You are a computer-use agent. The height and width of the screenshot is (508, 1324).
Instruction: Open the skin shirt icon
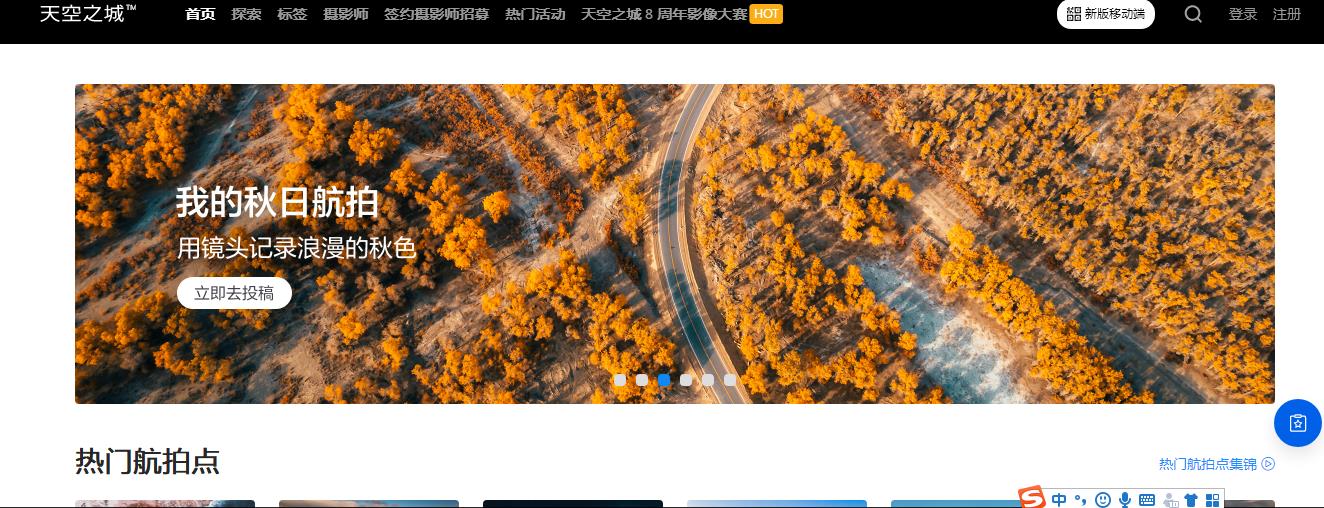click(x=1191, y=500)
